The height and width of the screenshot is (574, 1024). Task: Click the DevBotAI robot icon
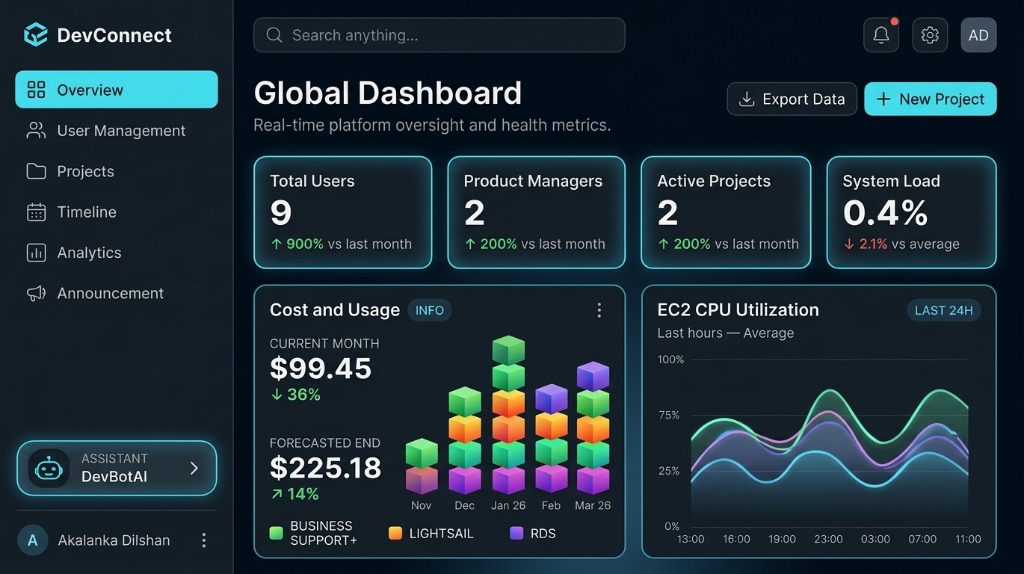pyautogui.click(x=48, y=468)
